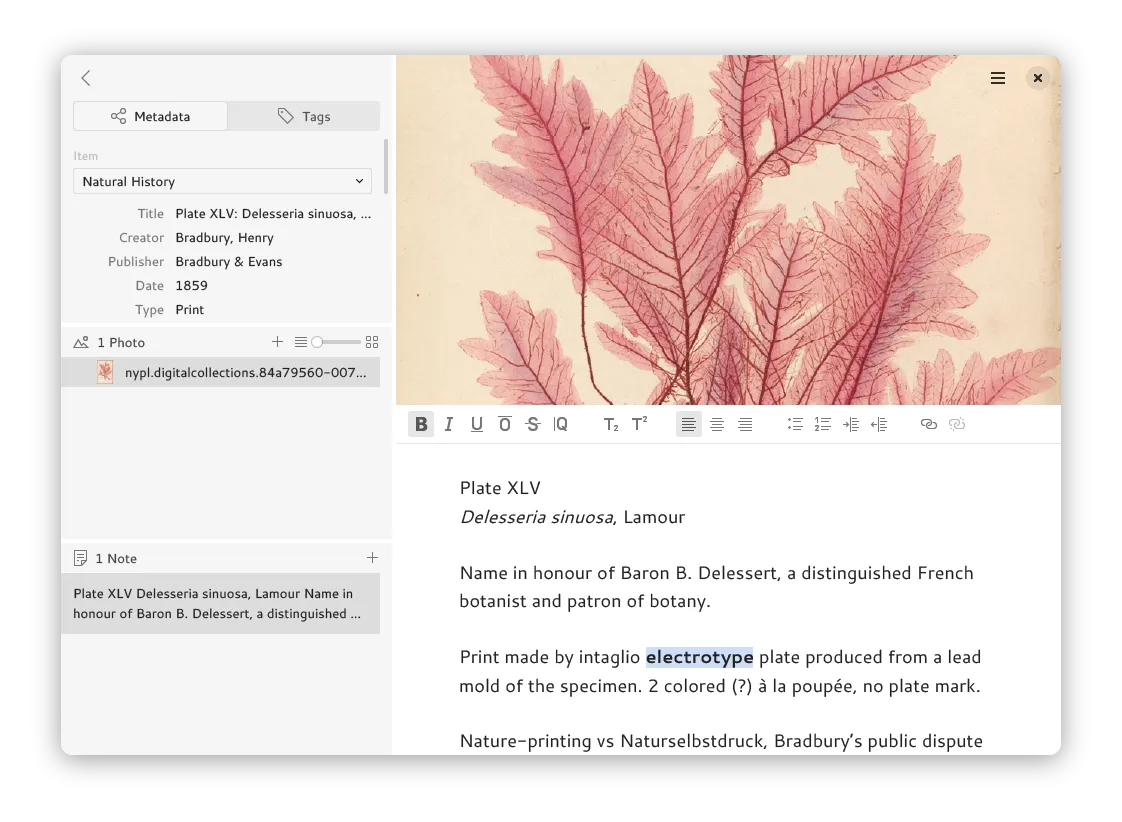Open the hamburger menu over the image

pos(997,78)
